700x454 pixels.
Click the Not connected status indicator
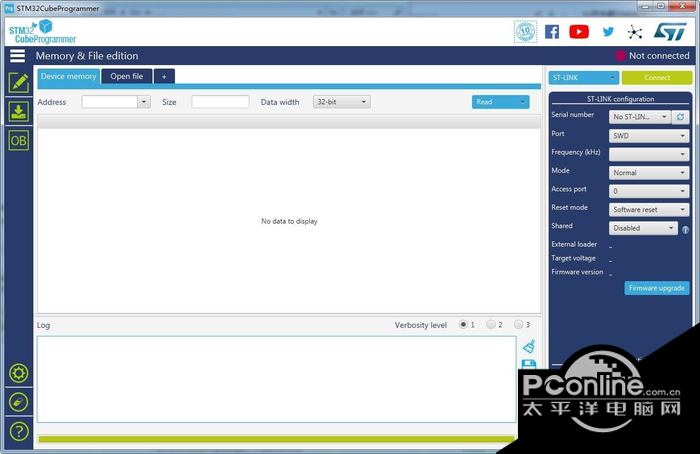click(652, 56)
